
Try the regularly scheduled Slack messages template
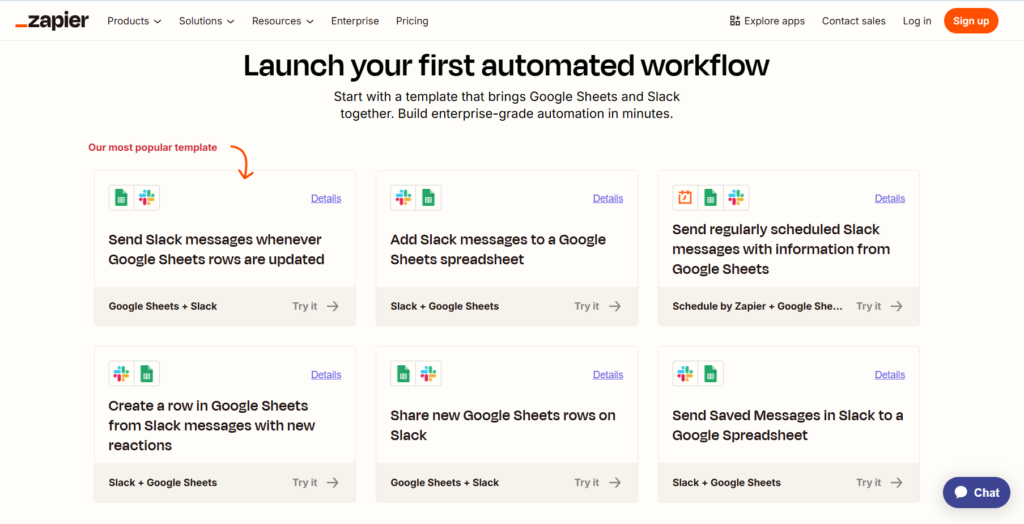coord(880,306)
